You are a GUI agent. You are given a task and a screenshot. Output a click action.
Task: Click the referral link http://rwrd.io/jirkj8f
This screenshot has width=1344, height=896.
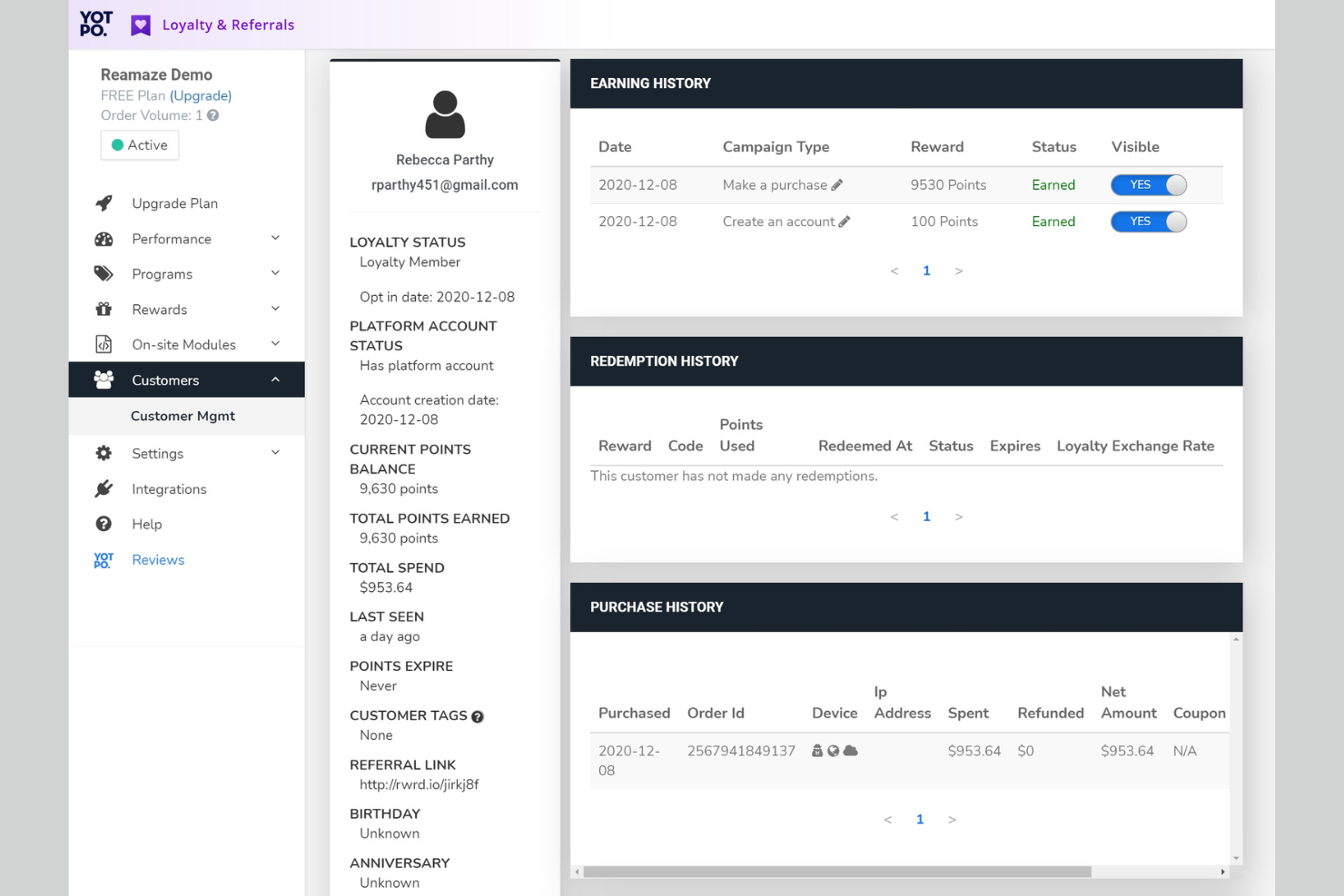(x=419, y=784)
